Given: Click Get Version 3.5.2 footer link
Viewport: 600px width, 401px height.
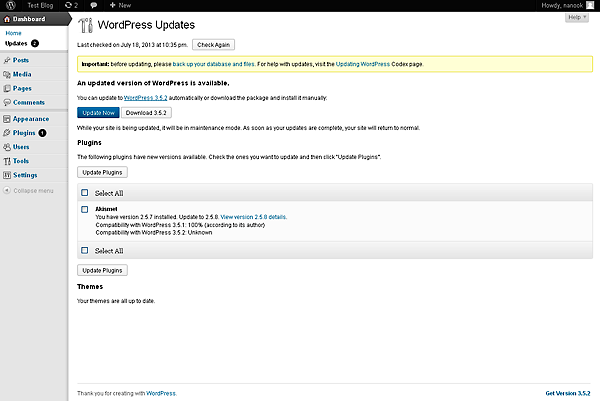Looking at the screenshot, I should pos(568,393).
